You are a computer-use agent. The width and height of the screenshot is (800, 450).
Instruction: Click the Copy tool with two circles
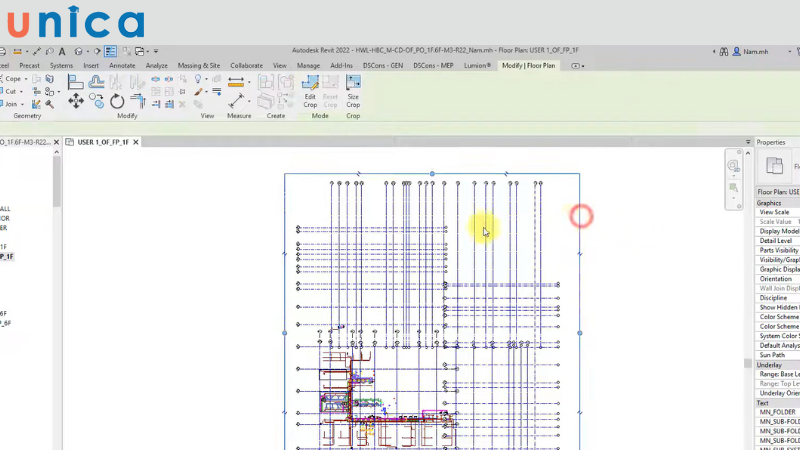[97, 101]
